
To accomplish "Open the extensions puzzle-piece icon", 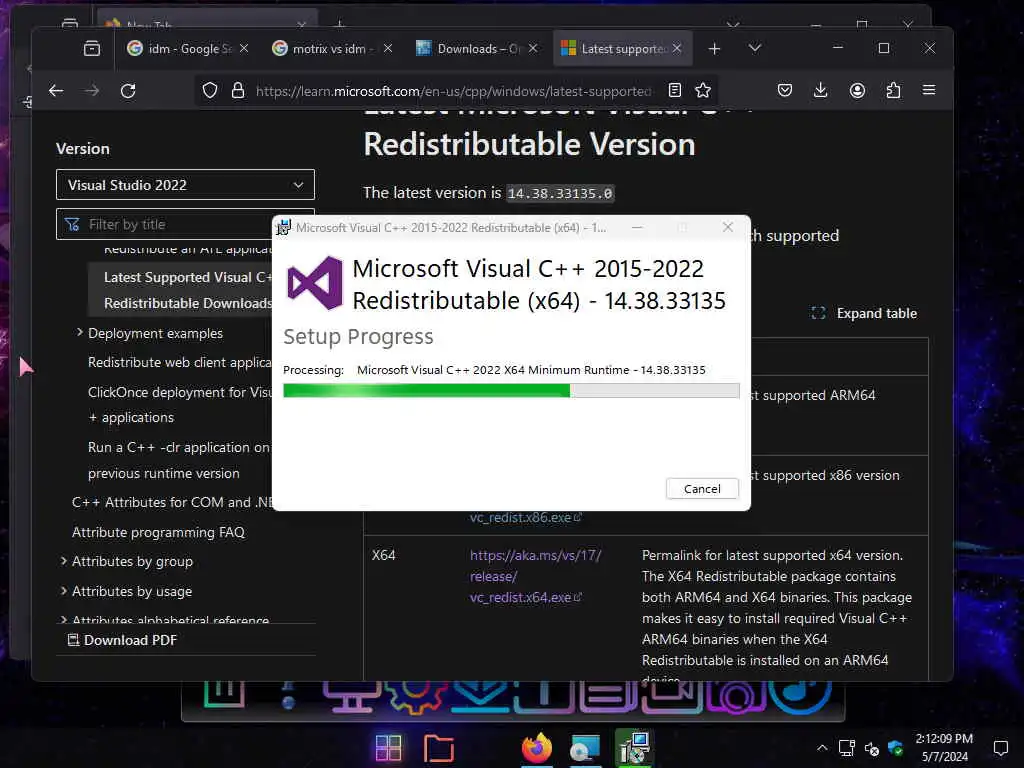I will tap(893, 91).
